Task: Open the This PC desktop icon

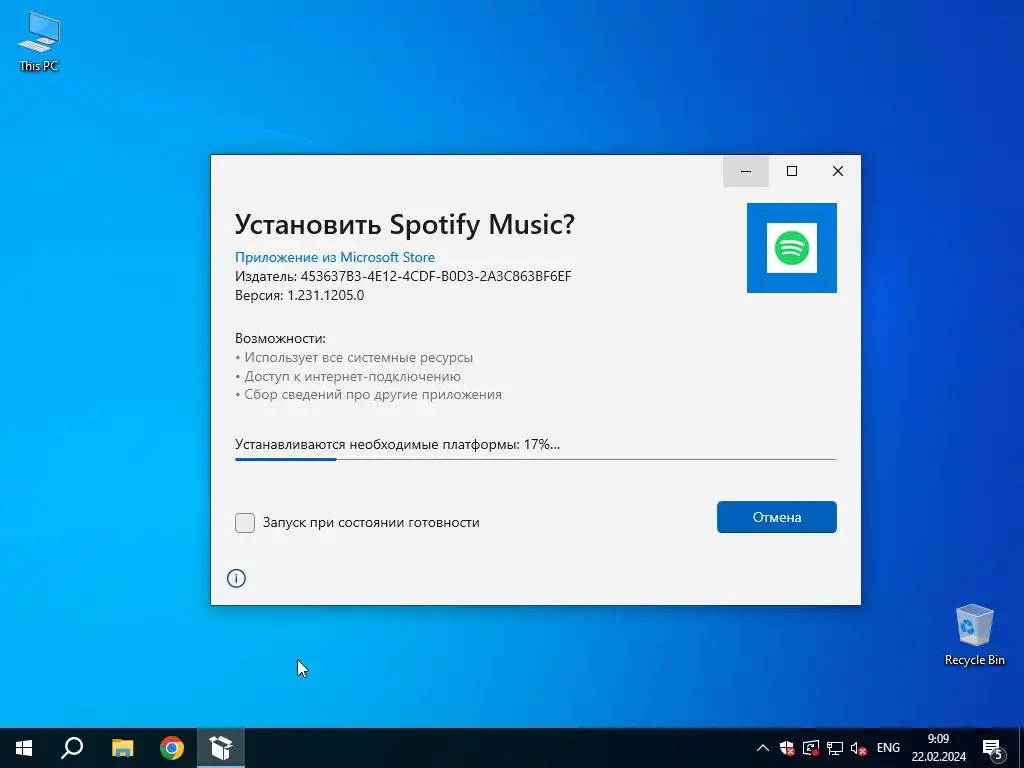Action: 39,42
